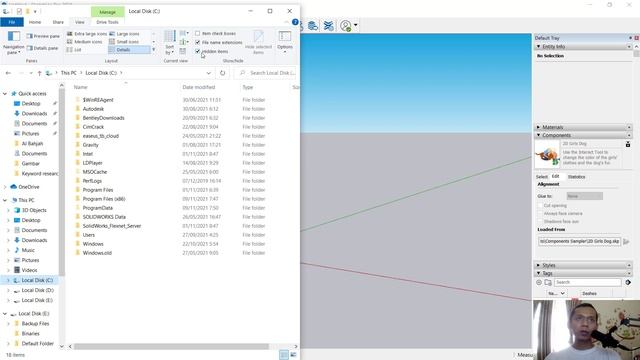Choose Small icons layout
The height and width of the screenshot is (360, 640).
coord(124,42)
